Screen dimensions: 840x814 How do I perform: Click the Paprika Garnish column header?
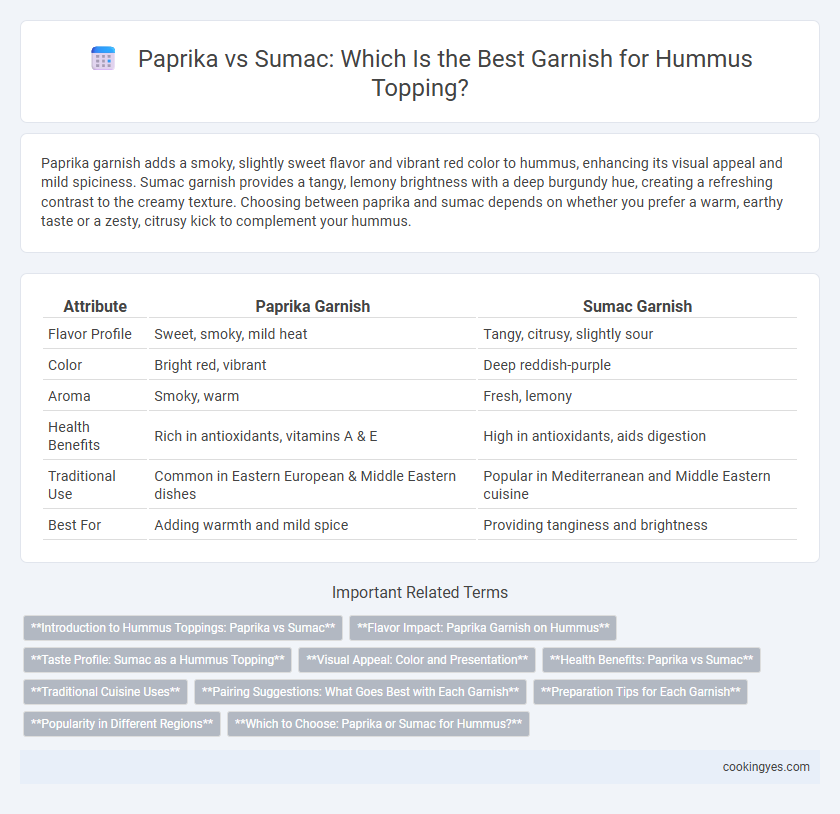tap(312, 307)
